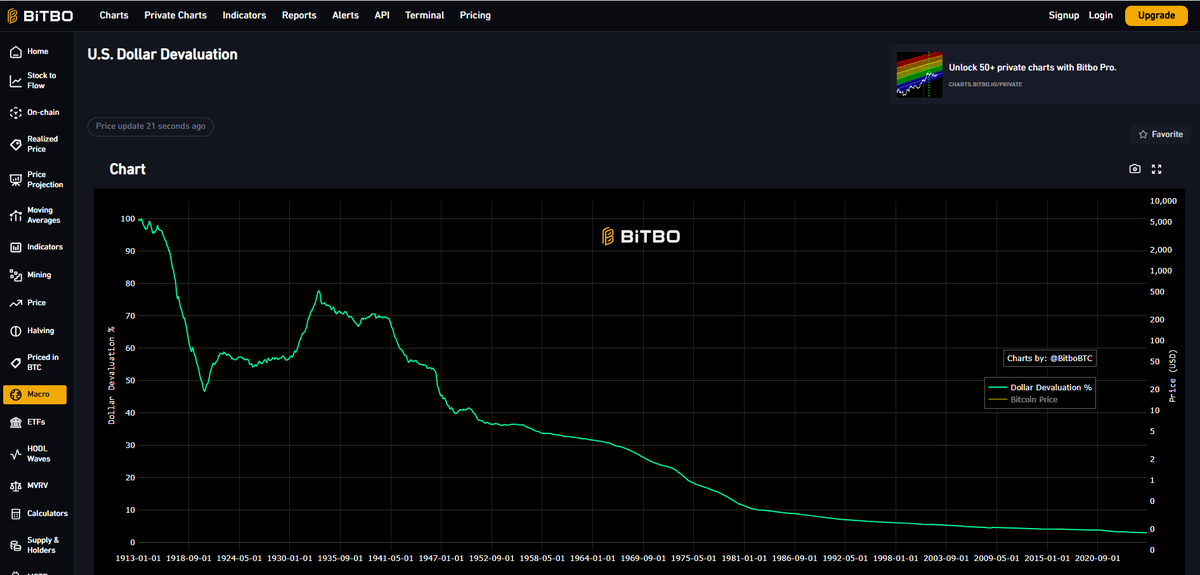Click the Price update status badge
This screenshot has height=575, width=1200.
(151, 126)
